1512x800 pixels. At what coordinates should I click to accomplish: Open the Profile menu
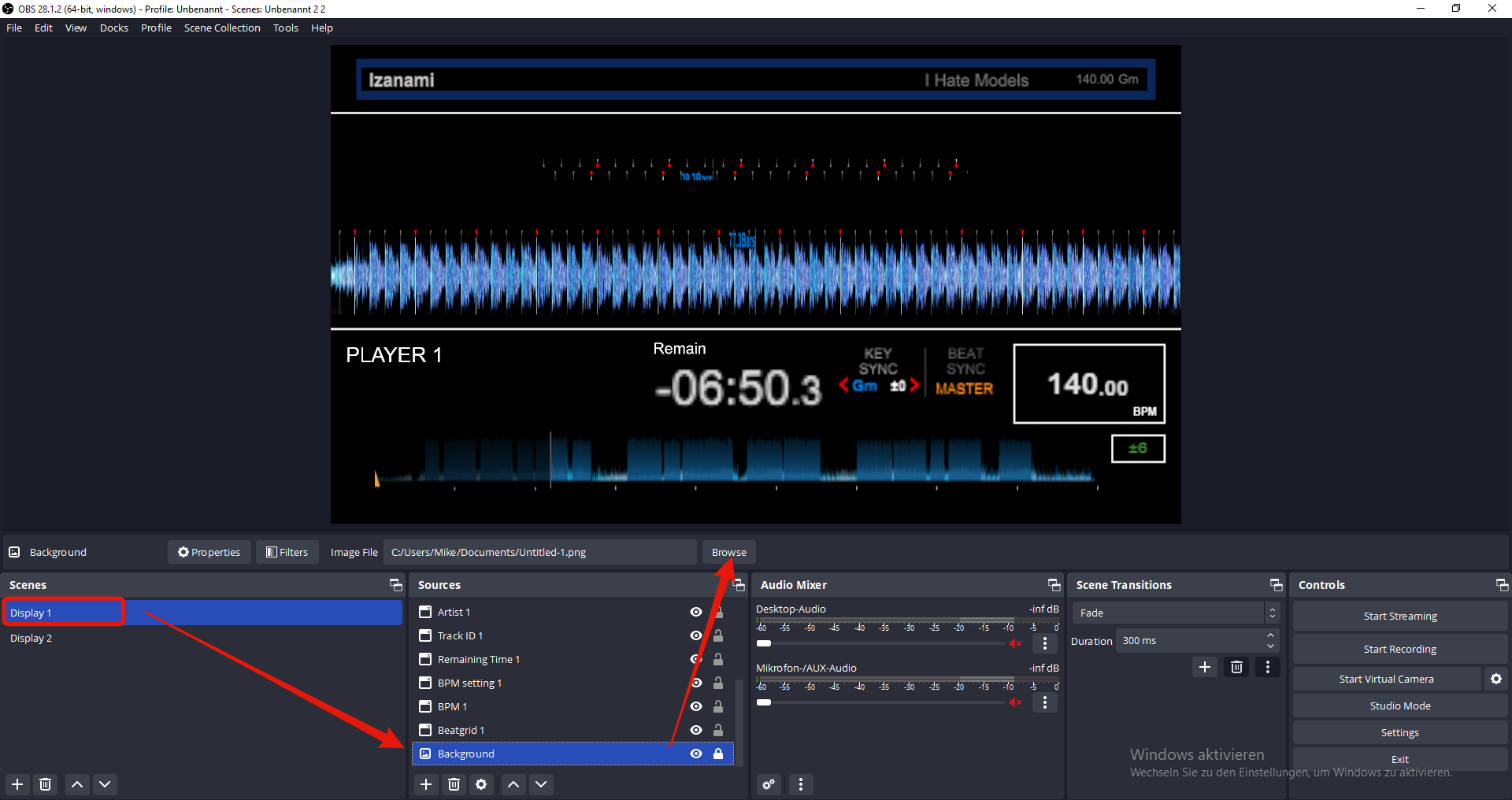156,28
